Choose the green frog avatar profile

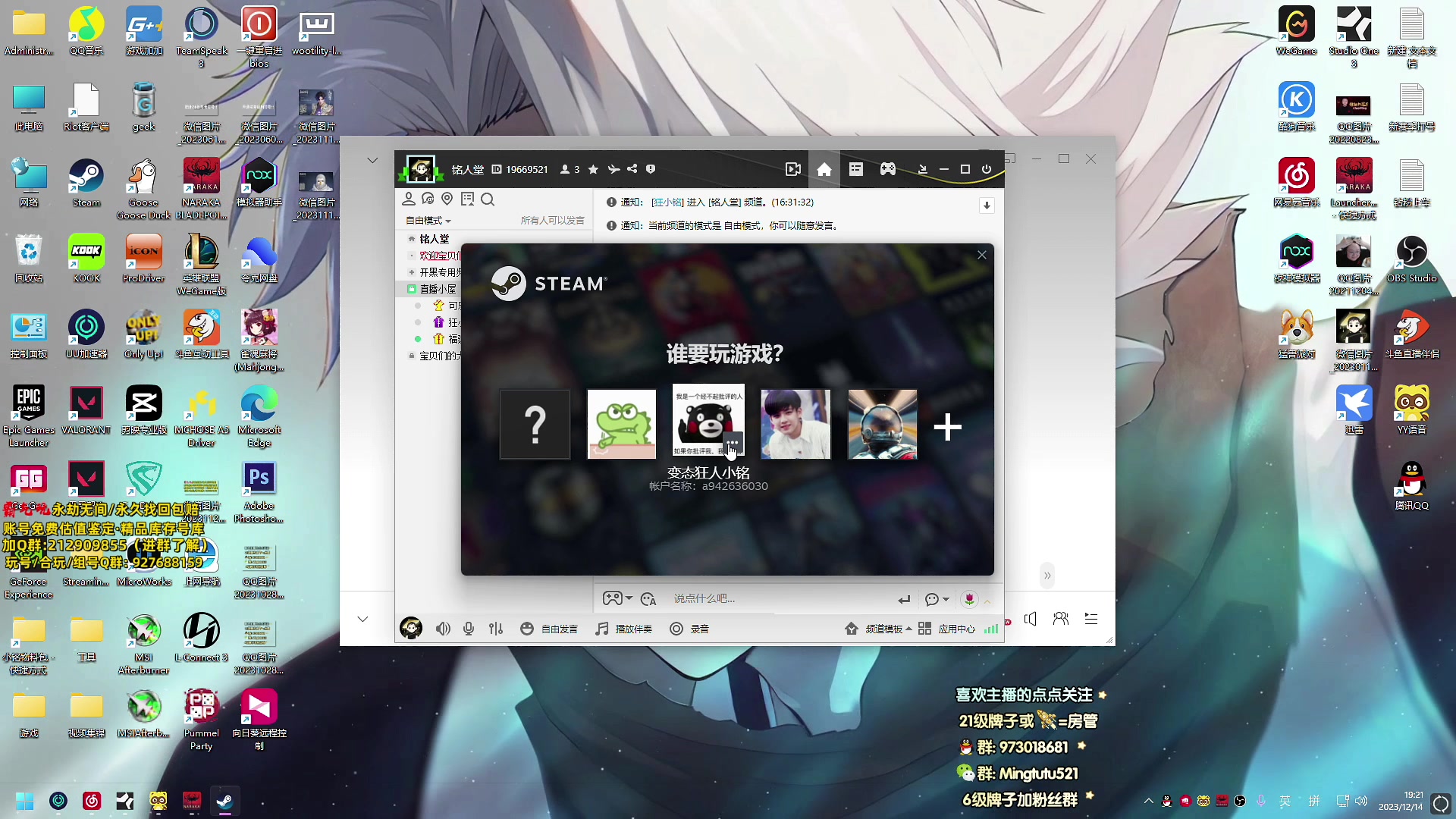coord(622,425)
